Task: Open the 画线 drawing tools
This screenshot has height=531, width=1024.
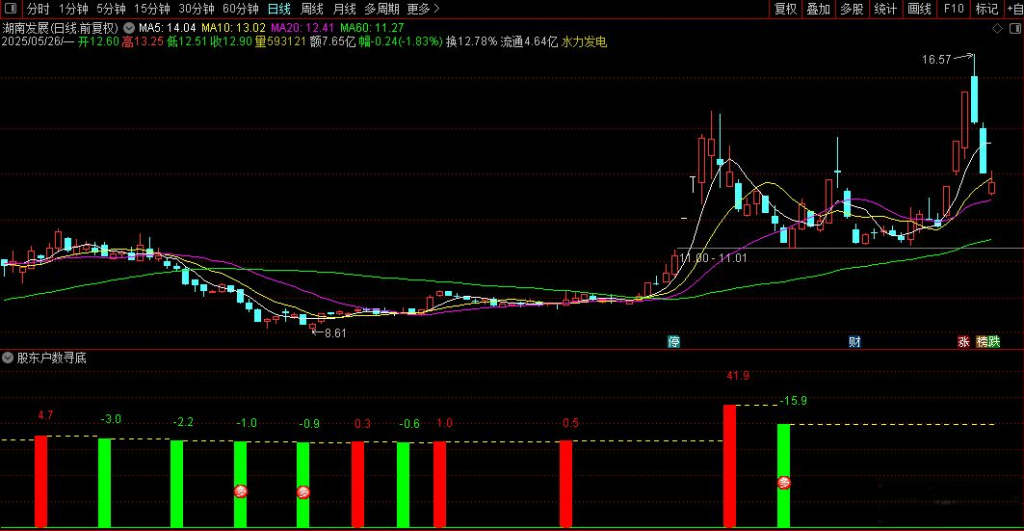Action: [918, 9]
